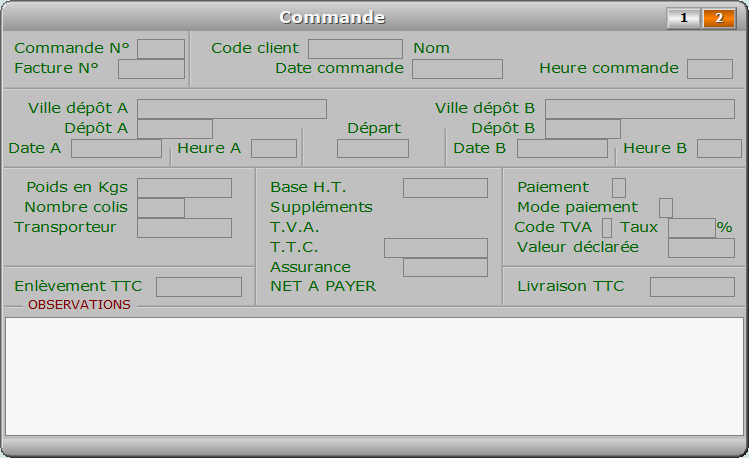Select the Livraison TTC field
The image size is (749, 458).
point(692,287)
